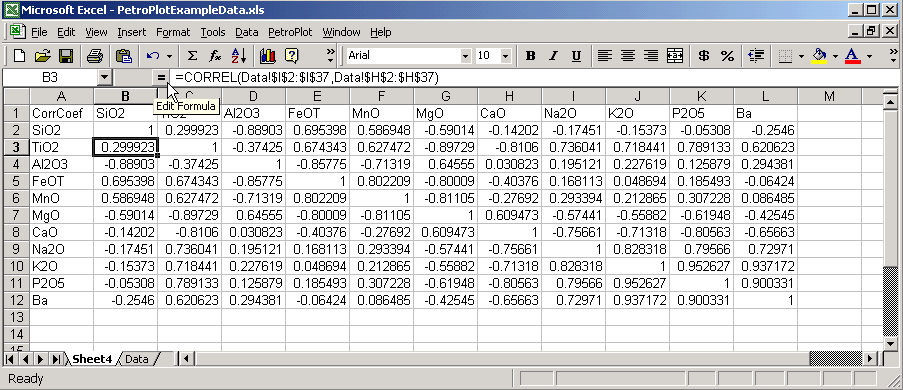Click the AutoSum sigma icon
The height and width of the screenshot is (390, 903).
tap(193, 56)
